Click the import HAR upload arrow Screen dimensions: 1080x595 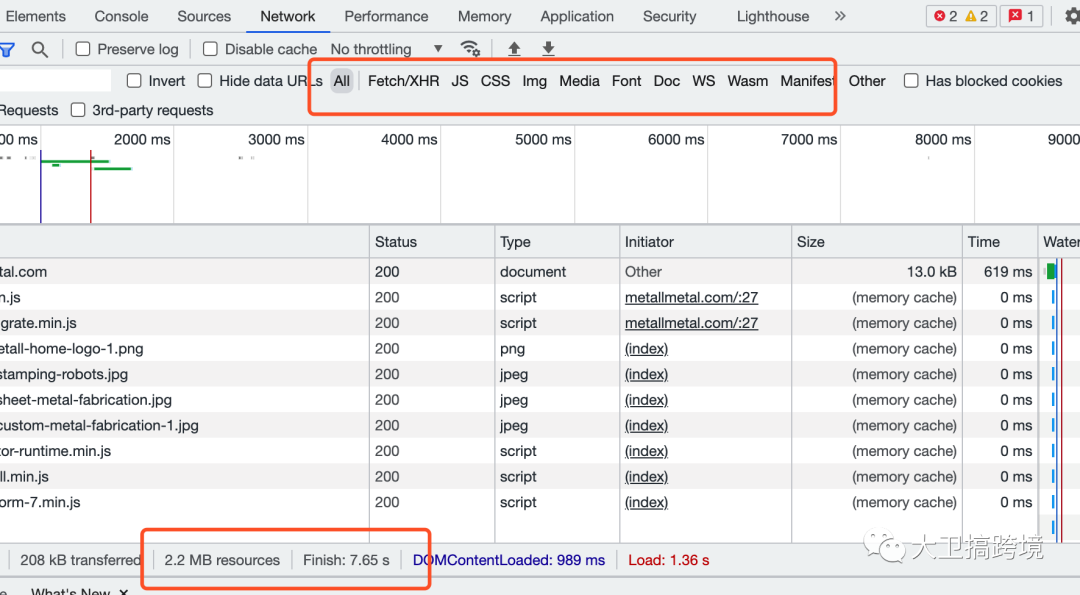click(x=514, y=49)
